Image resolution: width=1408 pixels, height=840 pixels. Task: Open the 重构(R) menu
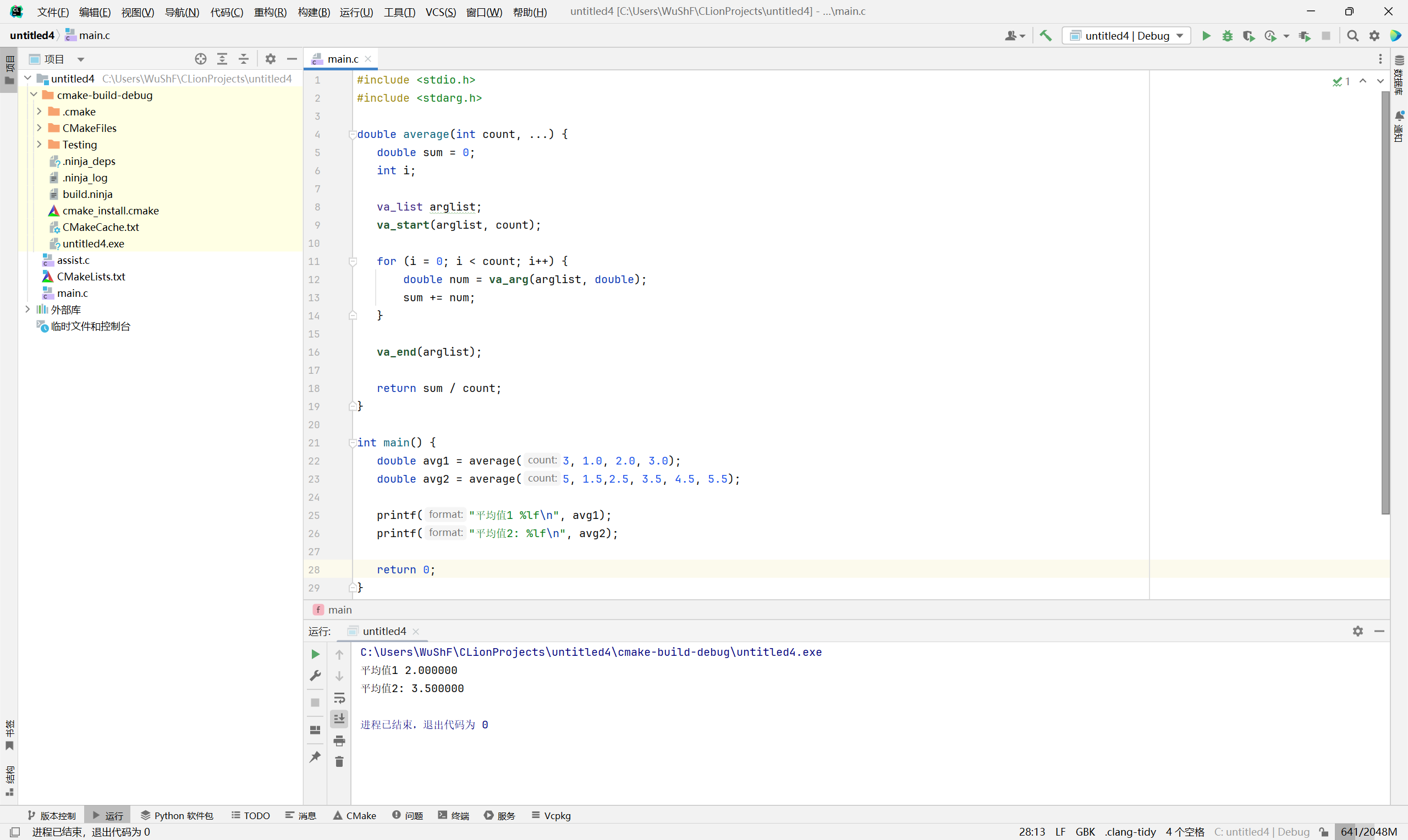(270, 12)
